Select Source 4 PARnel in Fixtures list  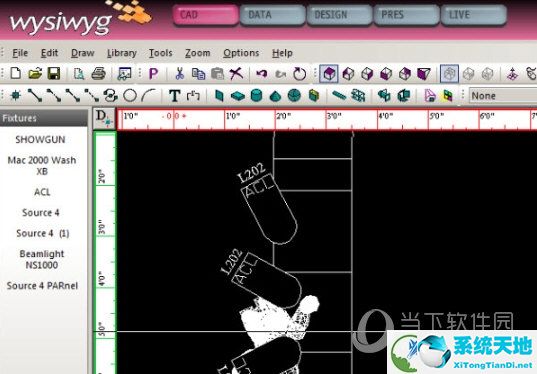pyautogui.click(x=42, y=286)
